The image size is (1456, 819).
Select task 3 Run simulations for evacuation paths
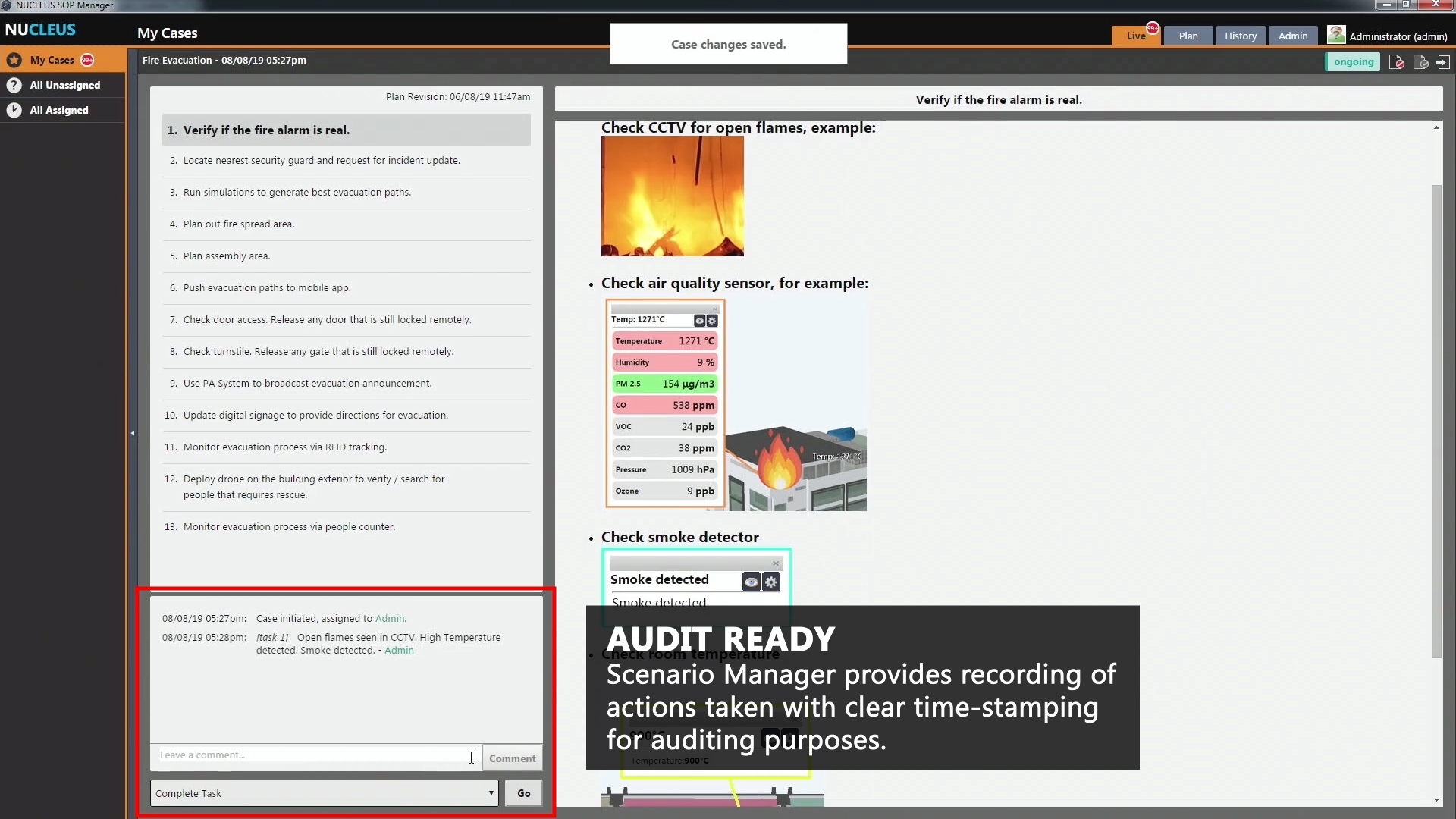coord(346,193)
